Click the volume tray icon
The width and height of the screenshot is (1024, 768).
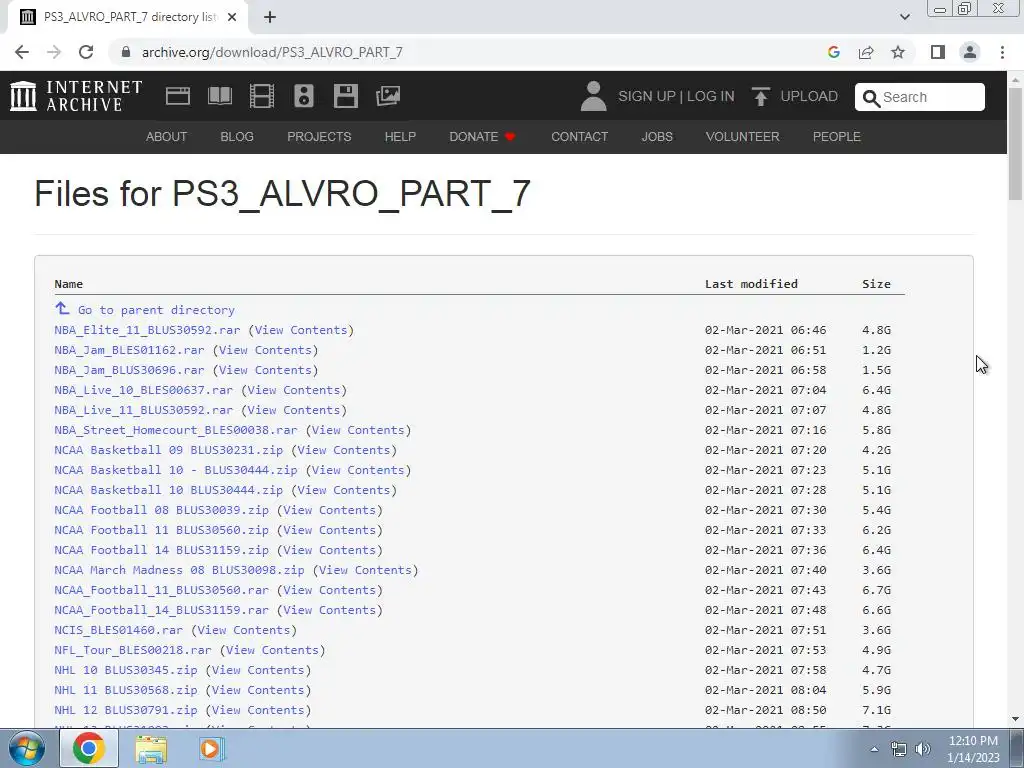click(x=923, y=749)
